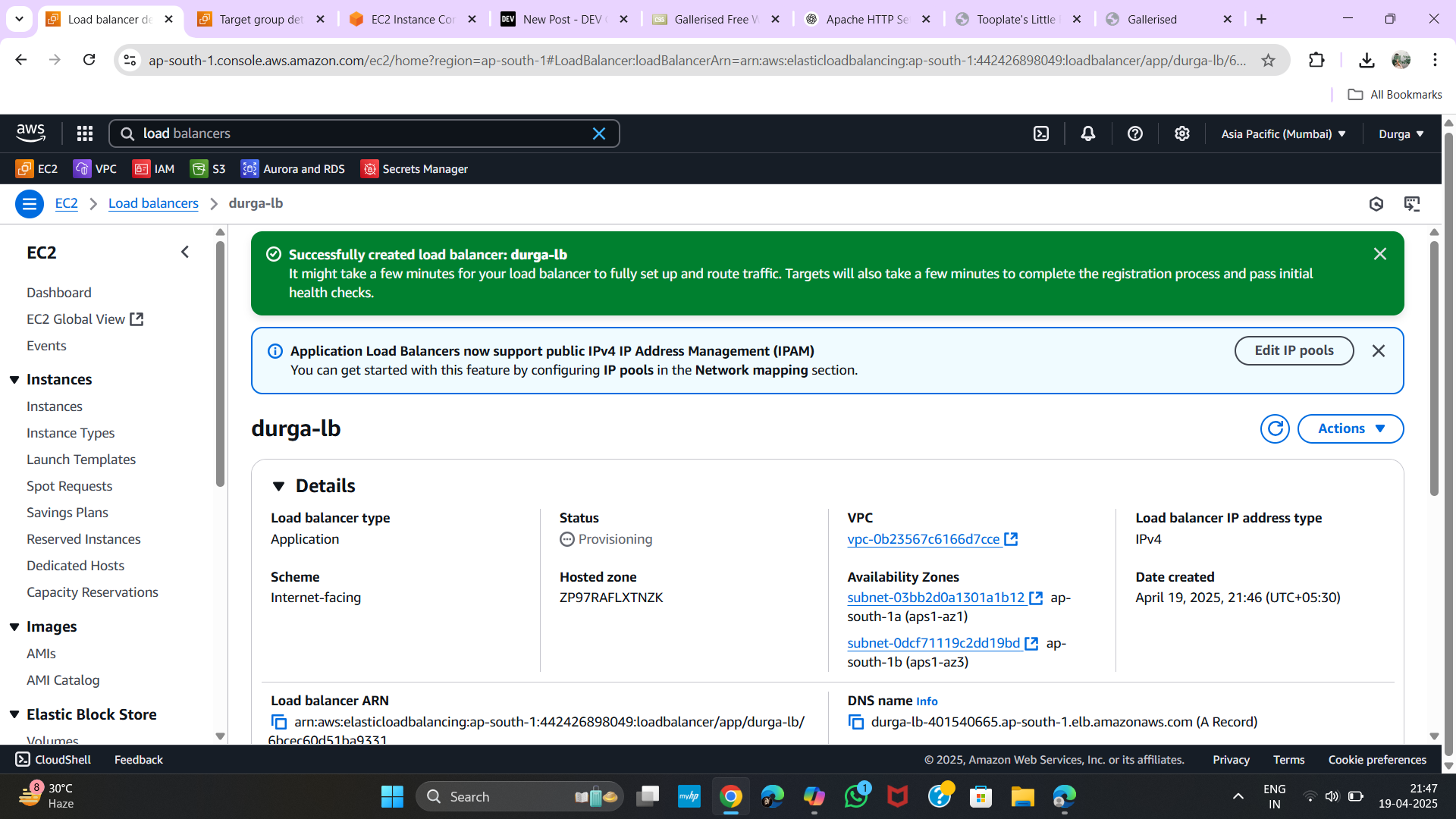Screen dimensions: 1456x819
Task: Open the Chrome extensions puzzle icon
Action: click(x=1317, y=60)
